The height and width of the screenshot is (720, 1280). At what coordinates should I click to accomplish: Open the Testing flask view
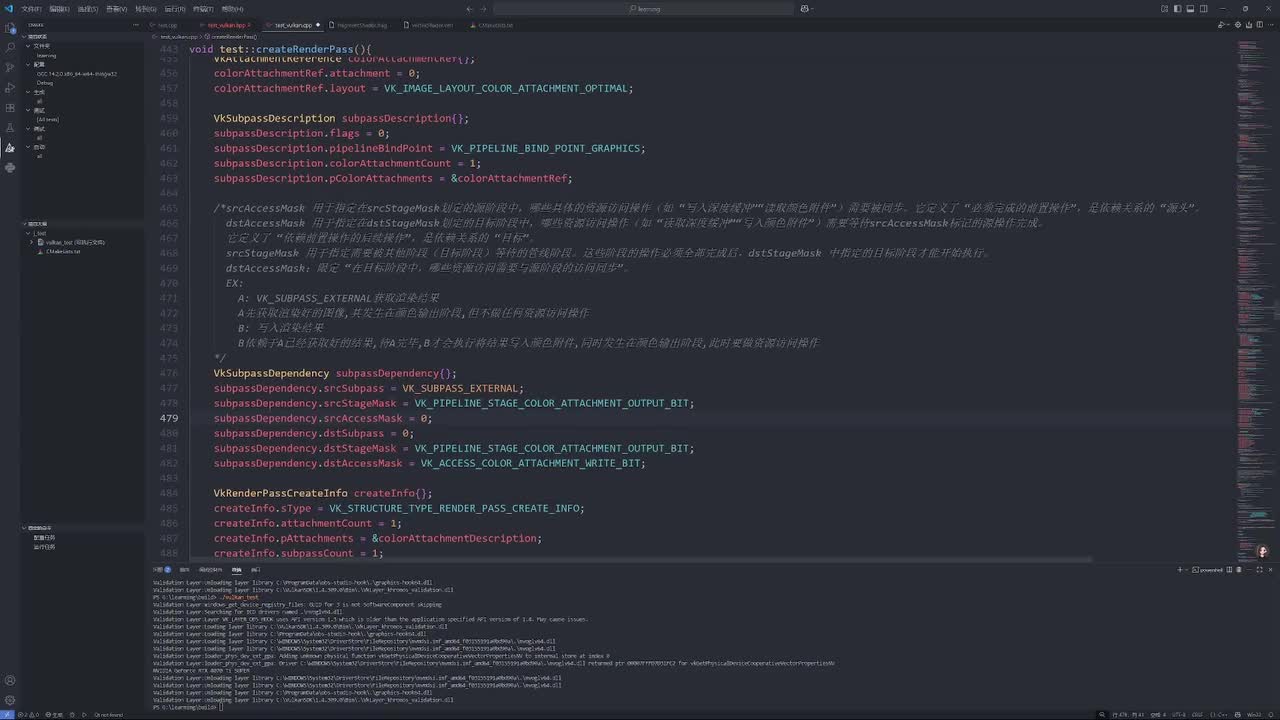10,127
